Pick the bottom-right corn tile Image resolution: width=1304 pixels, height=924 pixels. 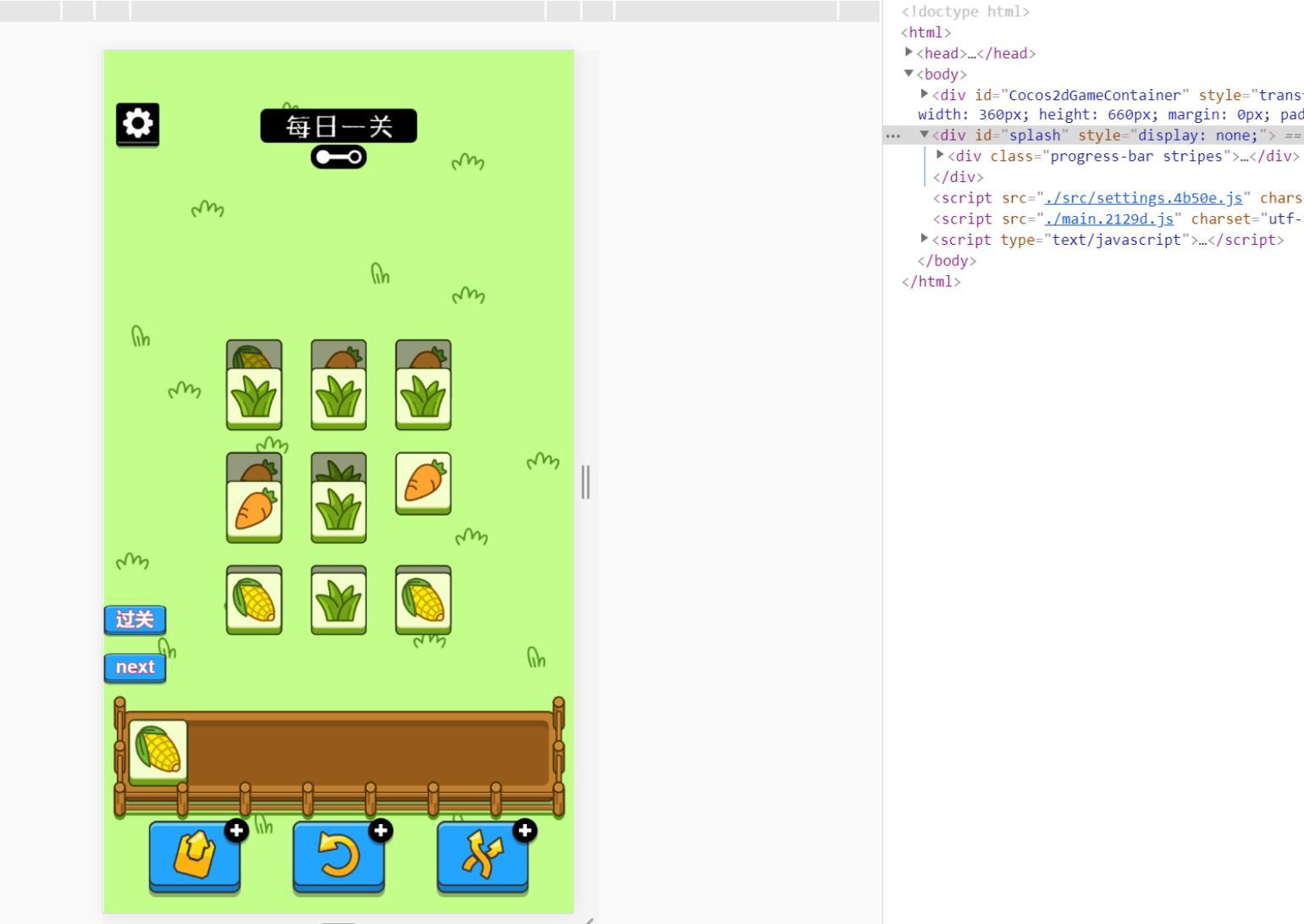[423, 600]
